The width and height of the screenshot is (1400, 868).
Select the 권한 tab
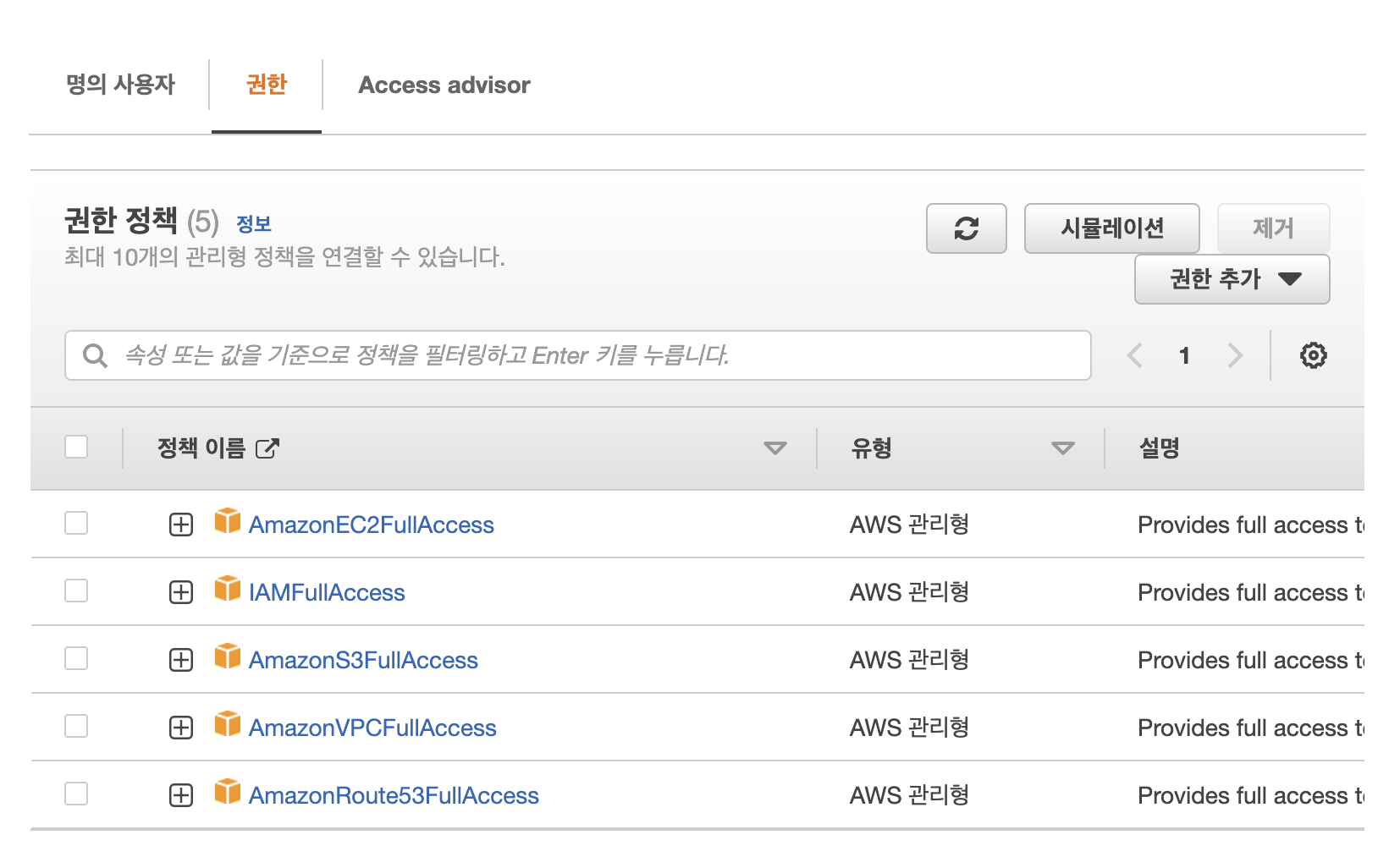(x=267, y=85)
